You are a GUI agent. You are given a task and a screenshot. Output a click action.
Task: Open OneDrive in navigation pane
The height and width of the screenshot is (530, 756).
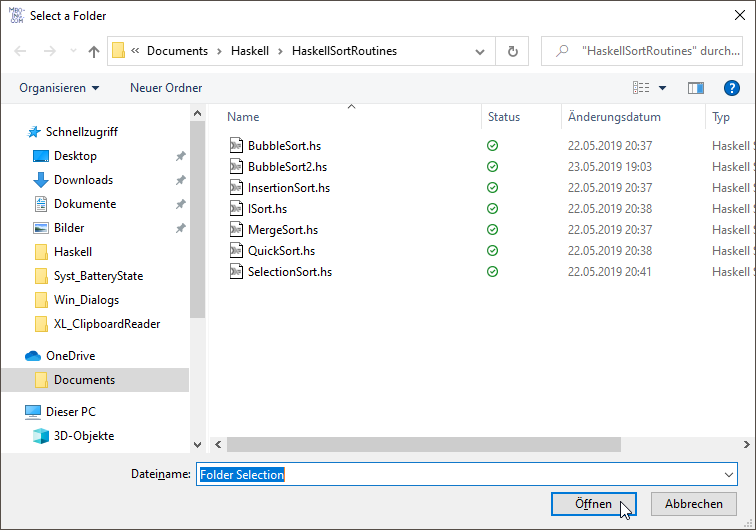pos(70,356)
